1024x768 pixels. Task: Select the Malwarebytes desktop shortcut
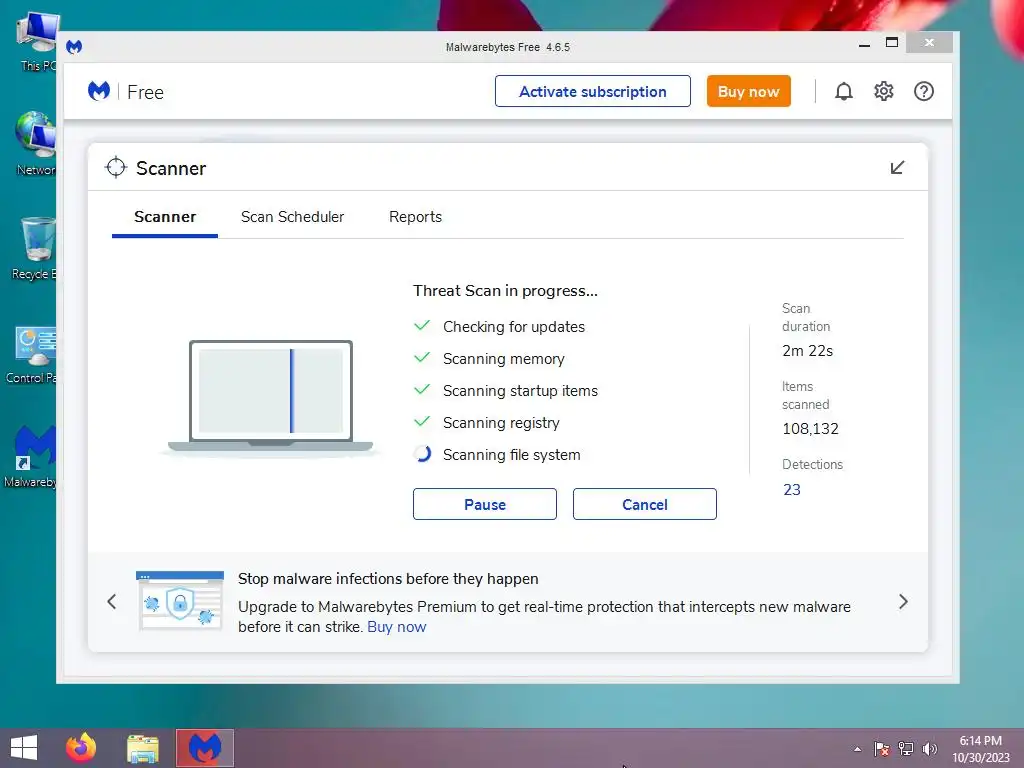tap(31, 456)
